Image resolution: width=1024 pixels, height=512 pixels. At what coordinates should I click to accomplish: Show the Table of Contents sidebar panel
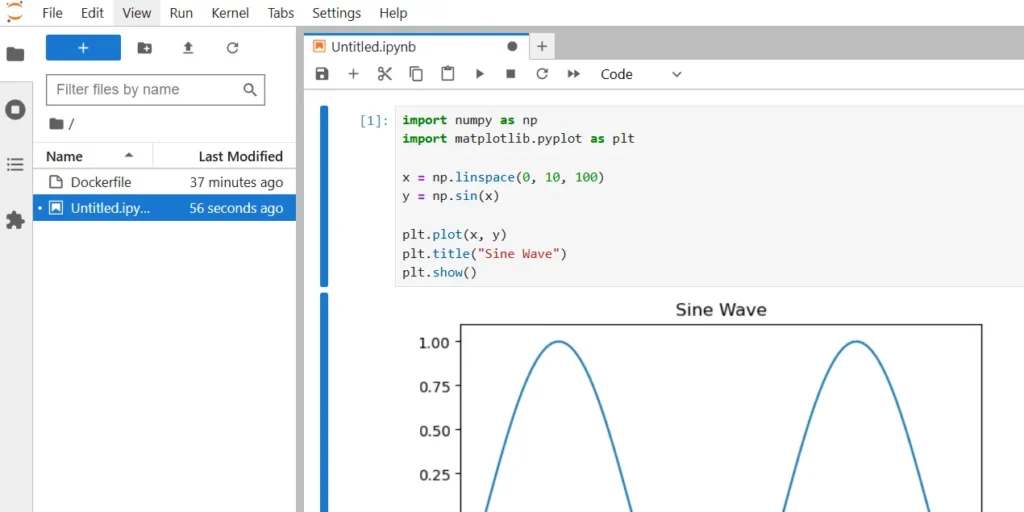point(15,165)
